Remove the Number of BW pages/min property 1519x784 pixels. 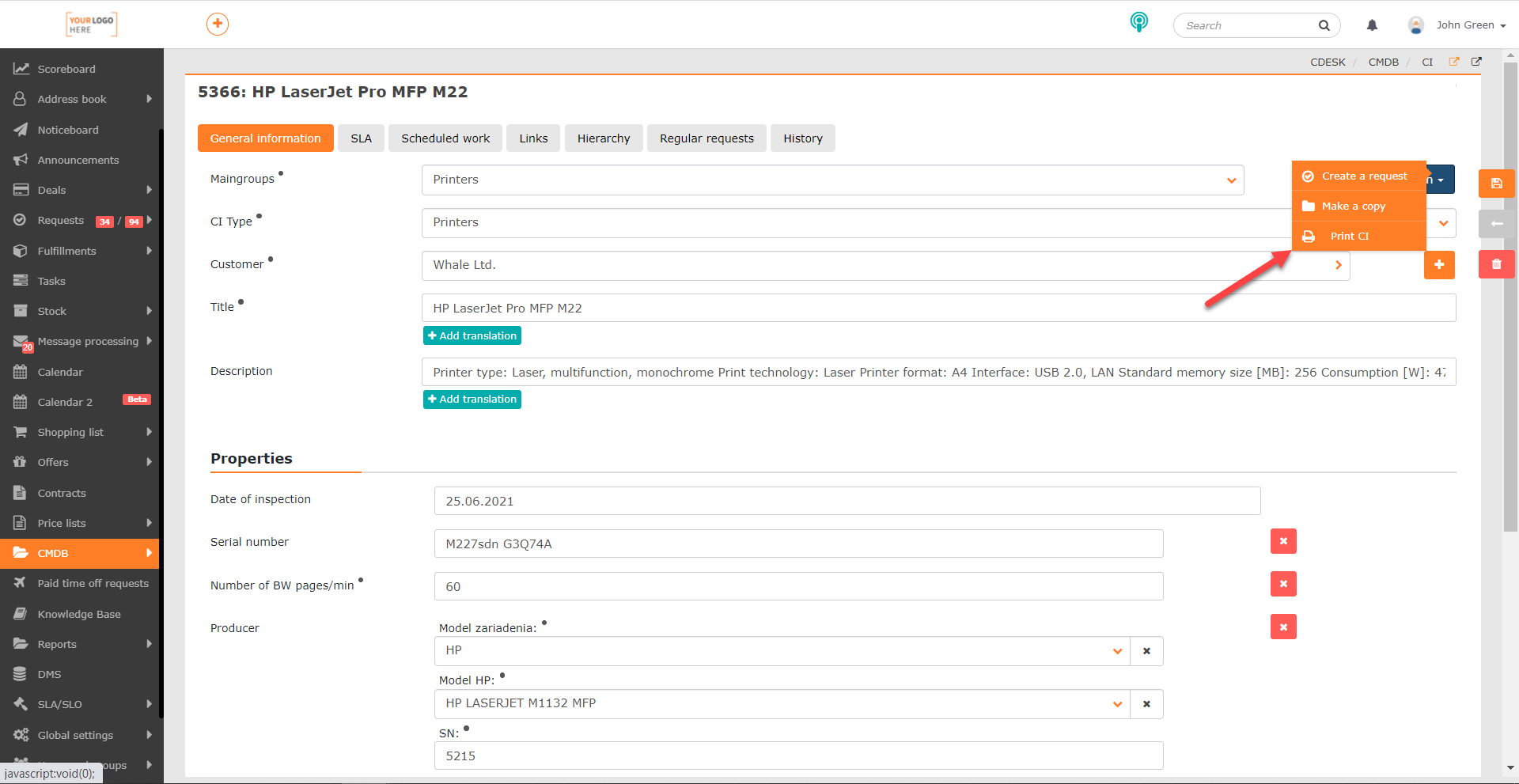click(x=1283, y=584)
